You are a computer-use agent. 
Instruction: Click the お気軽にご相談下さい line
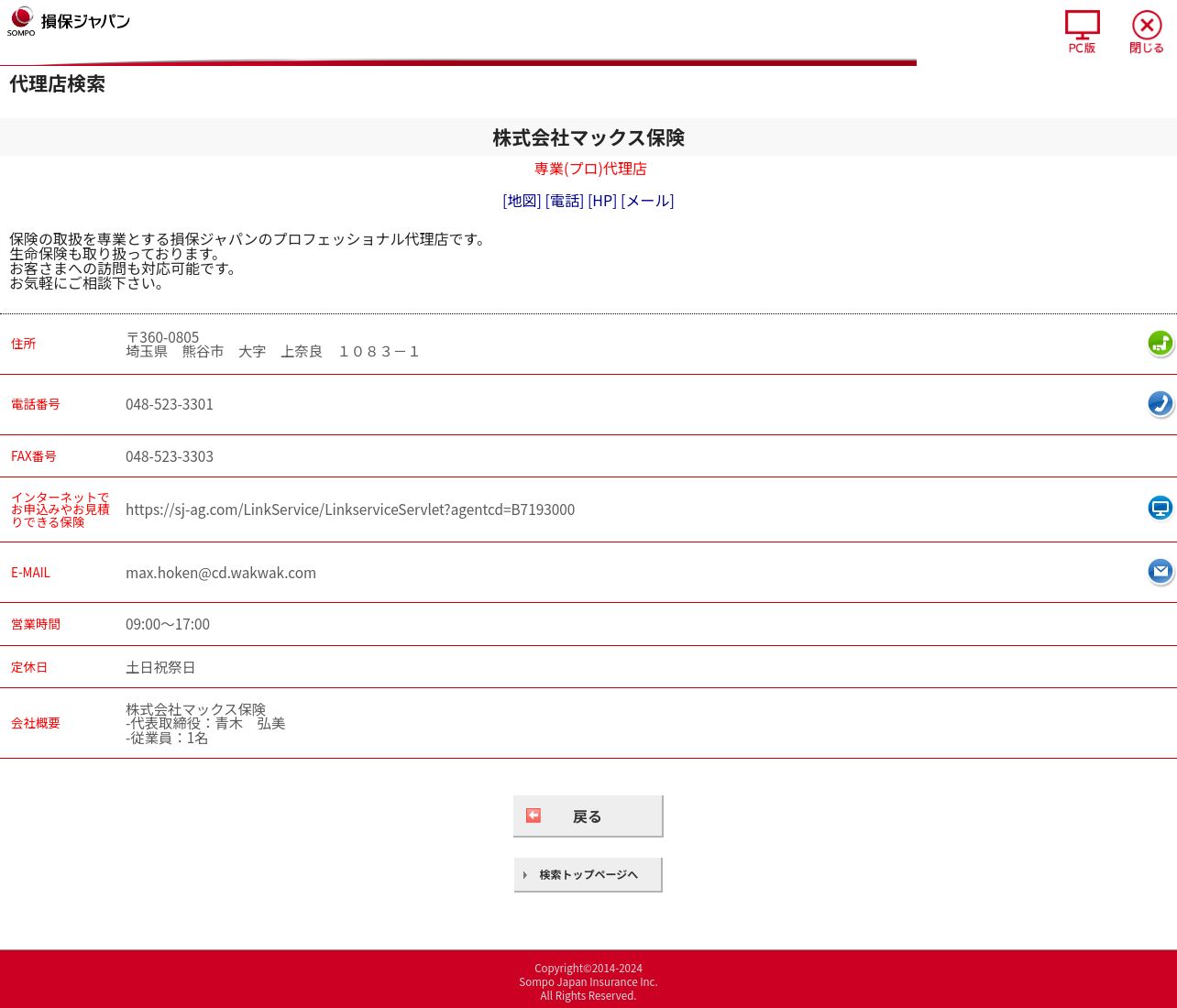coord(88,283)
